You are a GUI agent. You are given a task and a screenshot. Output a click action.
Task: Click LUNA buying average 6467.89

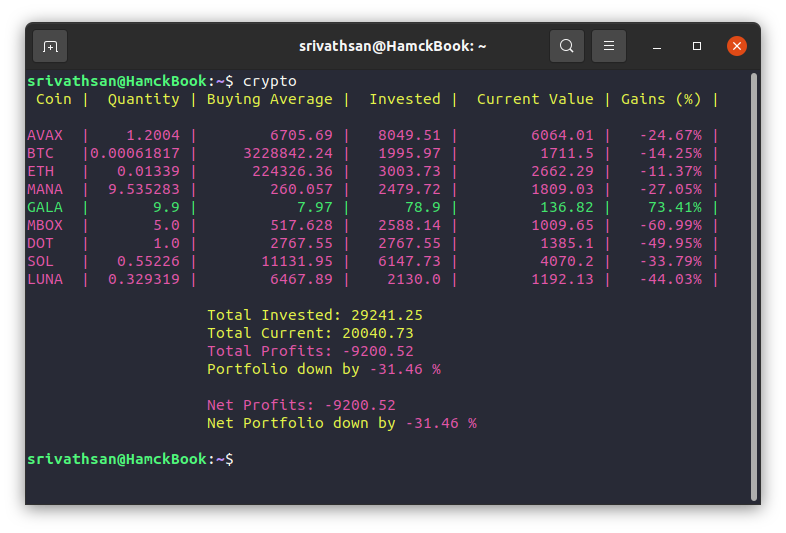pos(301,280)
